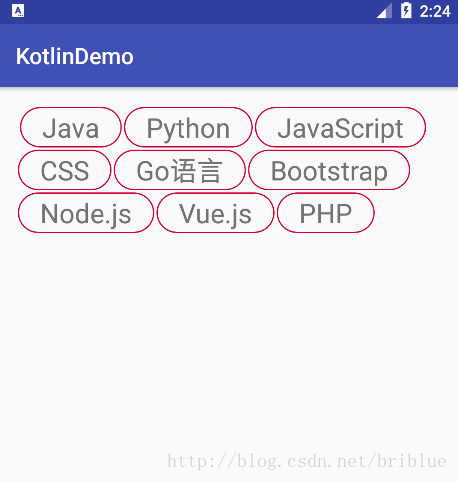
Task: Tap the Java tag
Action: 71,127
